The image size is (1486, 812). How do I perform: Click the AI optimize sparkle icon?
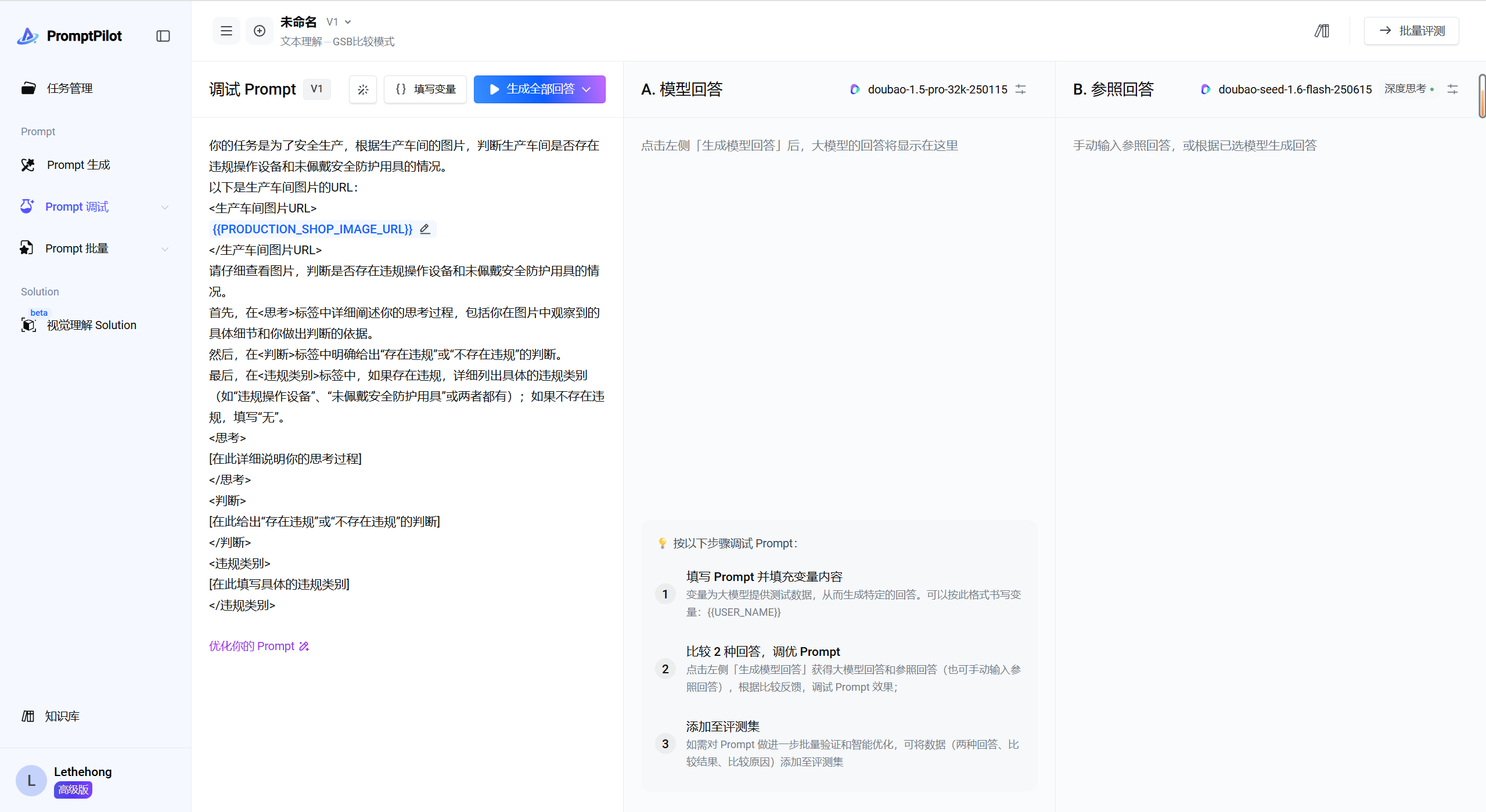363,89
